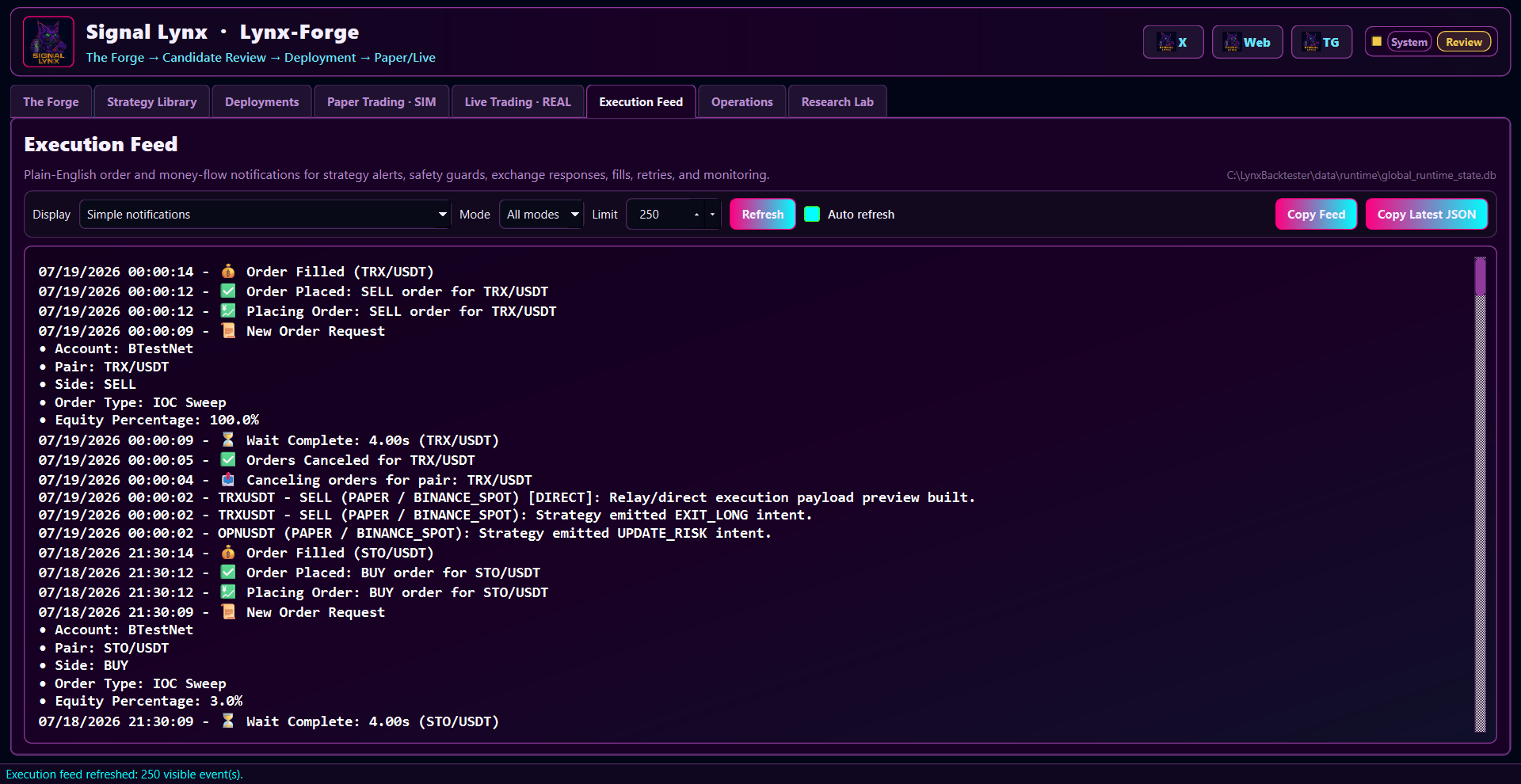Click breadcrumb text 'The Forge → Candidate Review'

tap(176, 58)
